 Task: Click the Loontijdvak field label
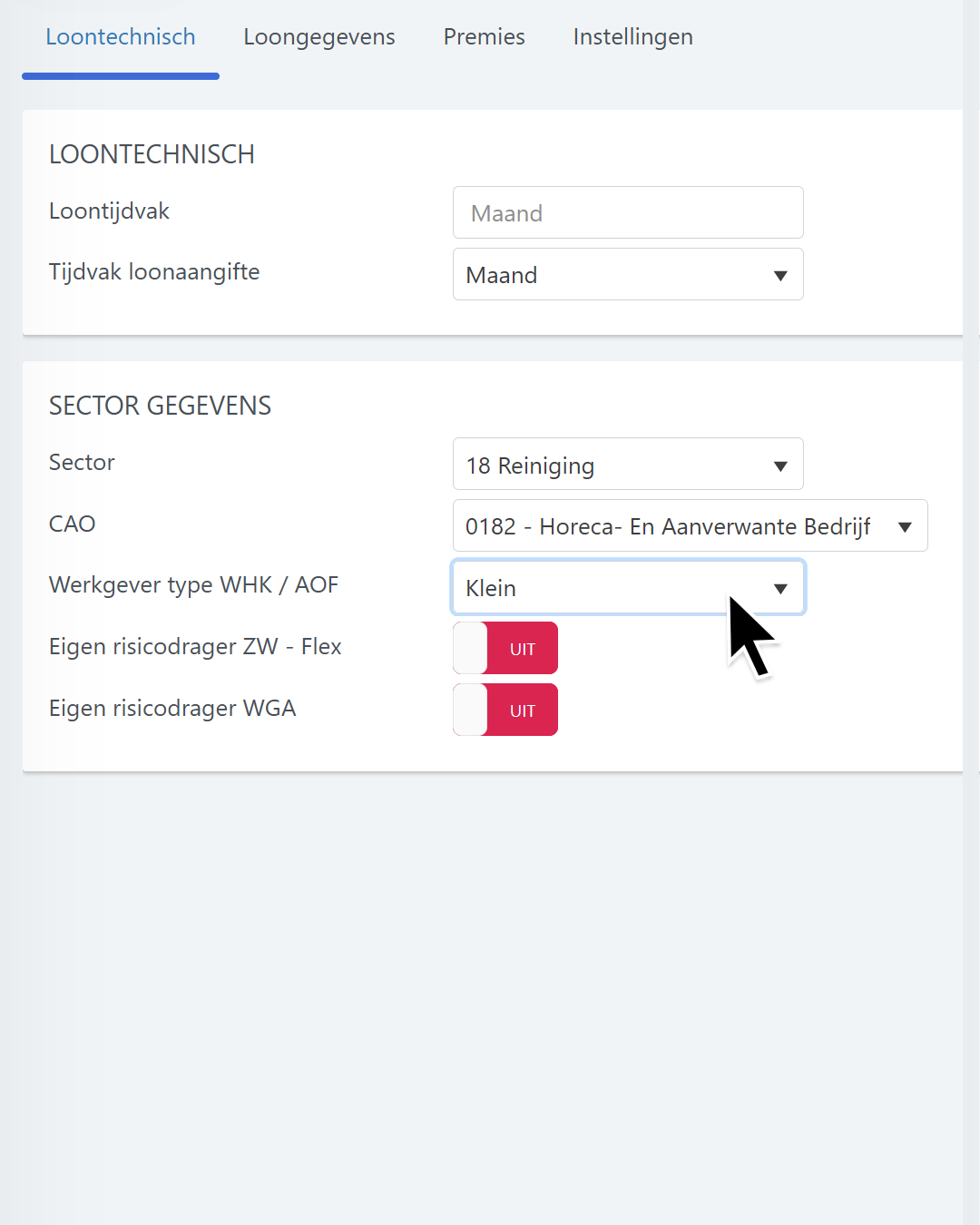click(109, 211)
